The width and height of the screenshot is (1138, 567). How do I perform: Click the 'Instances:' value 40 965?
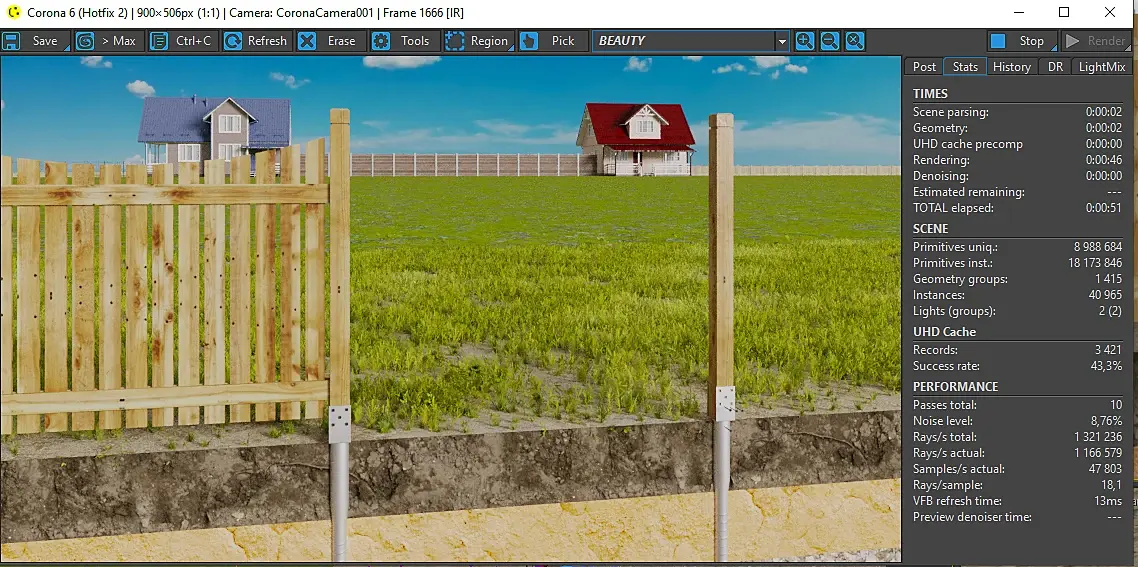point(1105,295)
